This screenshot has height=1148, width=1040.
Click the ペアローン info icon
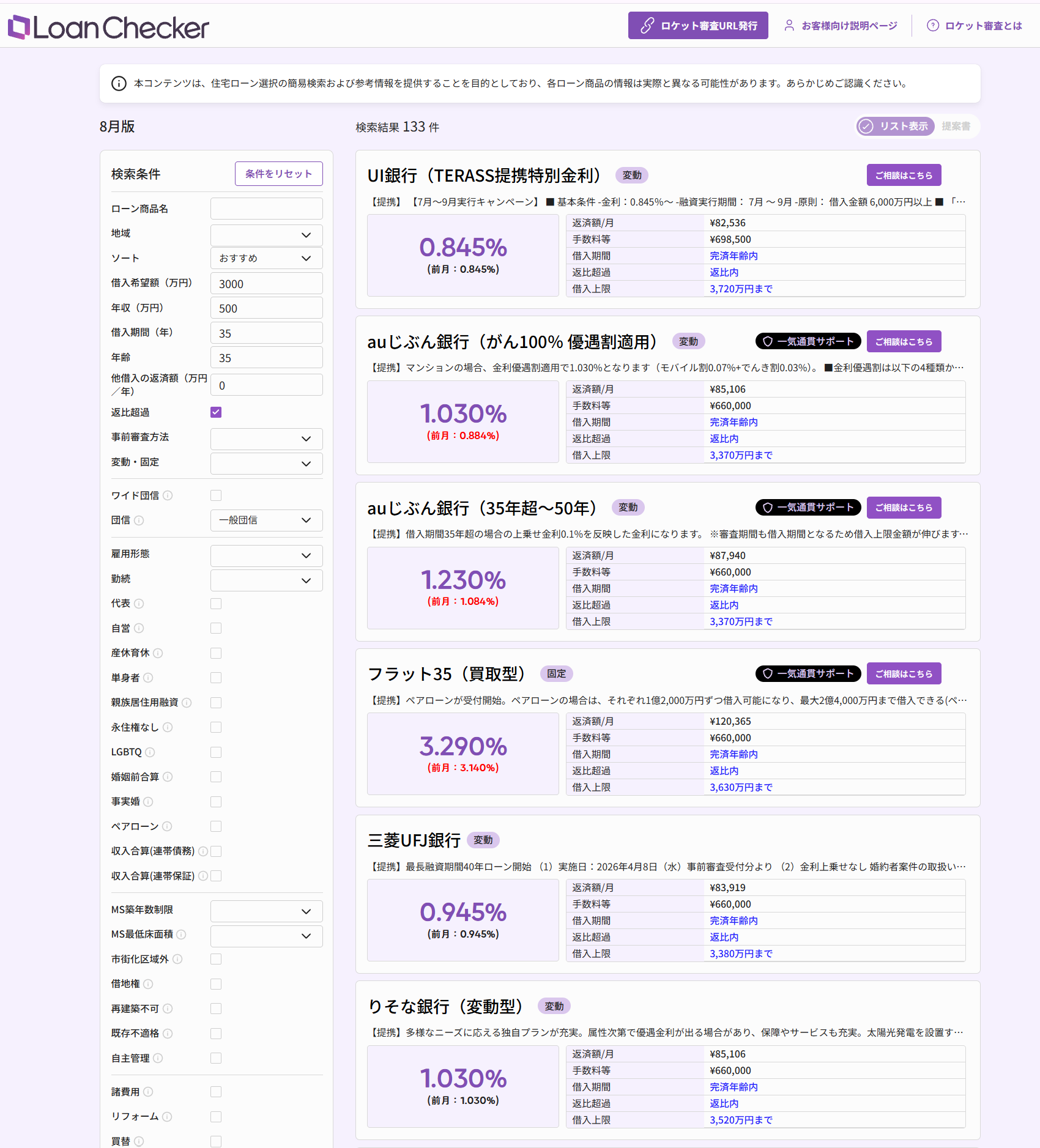coord(167,826)
